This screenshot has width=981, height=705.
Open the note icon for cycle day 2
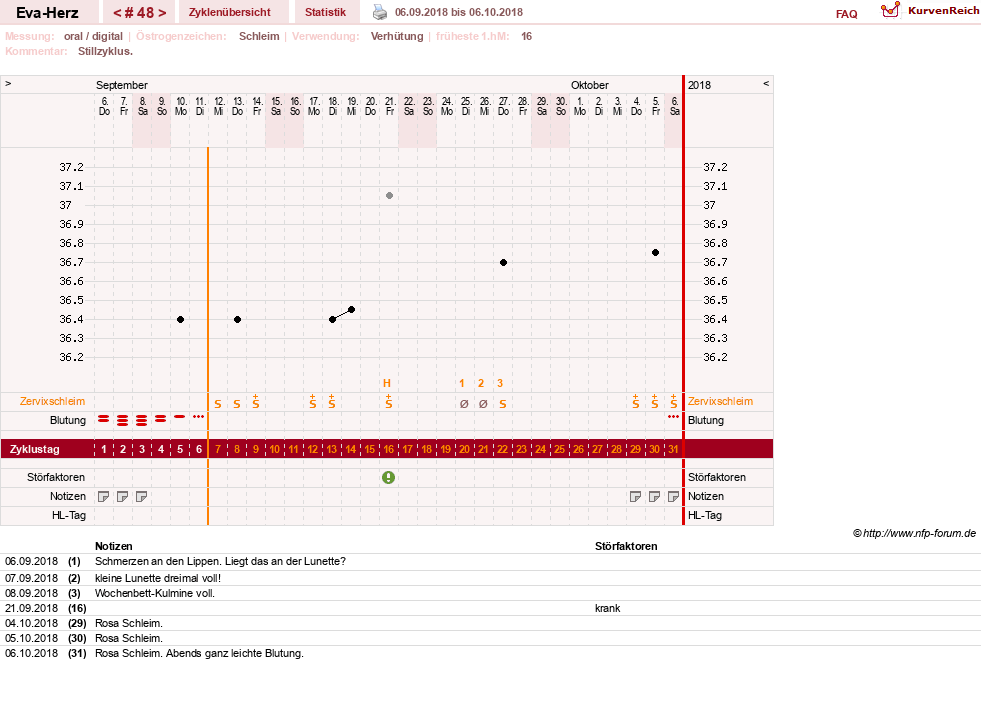(x=123, y=497)
